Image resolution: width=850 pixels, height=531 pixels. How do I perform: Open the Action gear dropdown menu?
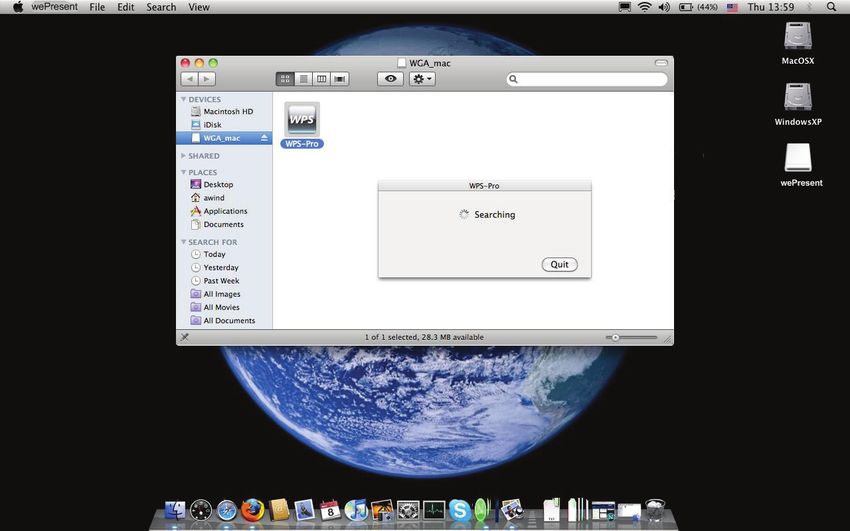click(x=422, y=79)
